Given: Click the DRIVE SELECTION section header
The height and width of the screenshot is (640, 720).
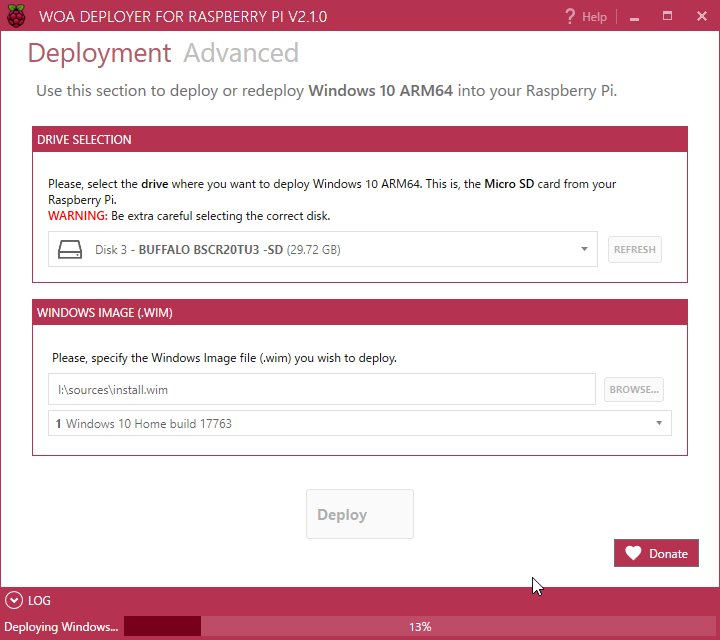Looking at the screenshot, I should pos(360,140).
